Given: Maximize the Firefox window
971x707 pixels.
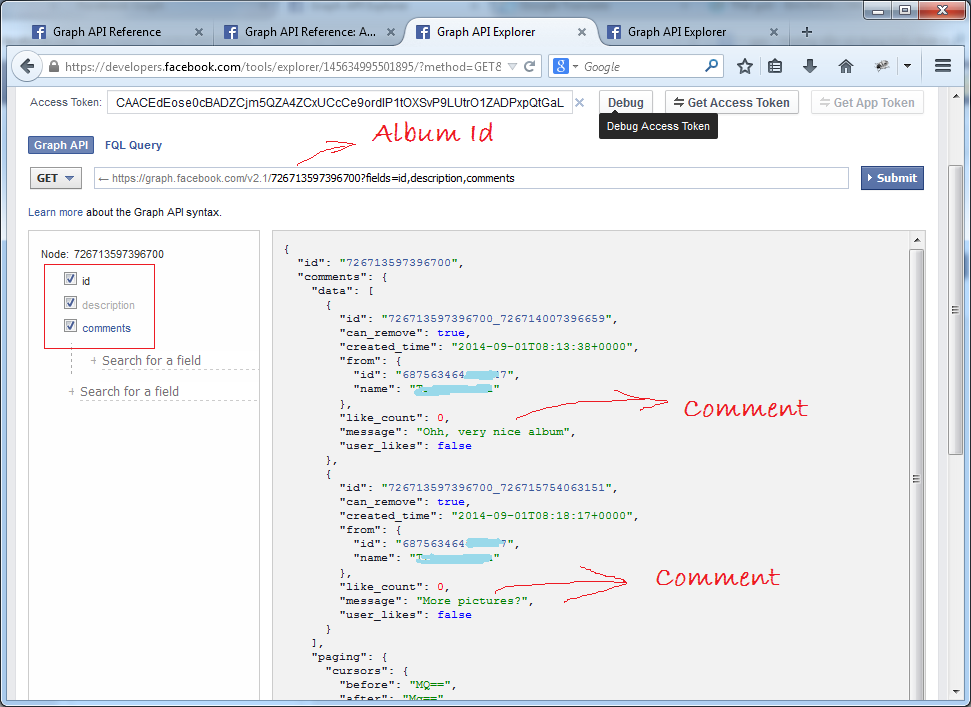Looking at the screenshot, I should pos(905,11).
